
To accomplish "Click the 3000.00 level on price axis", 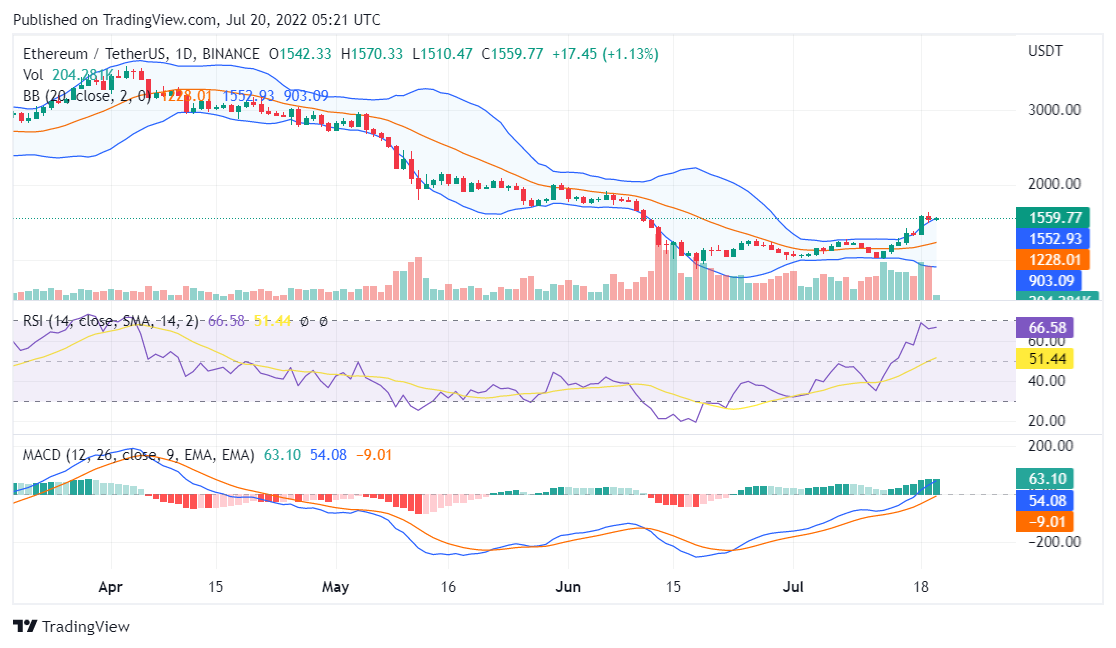I will pos(1053,110).
